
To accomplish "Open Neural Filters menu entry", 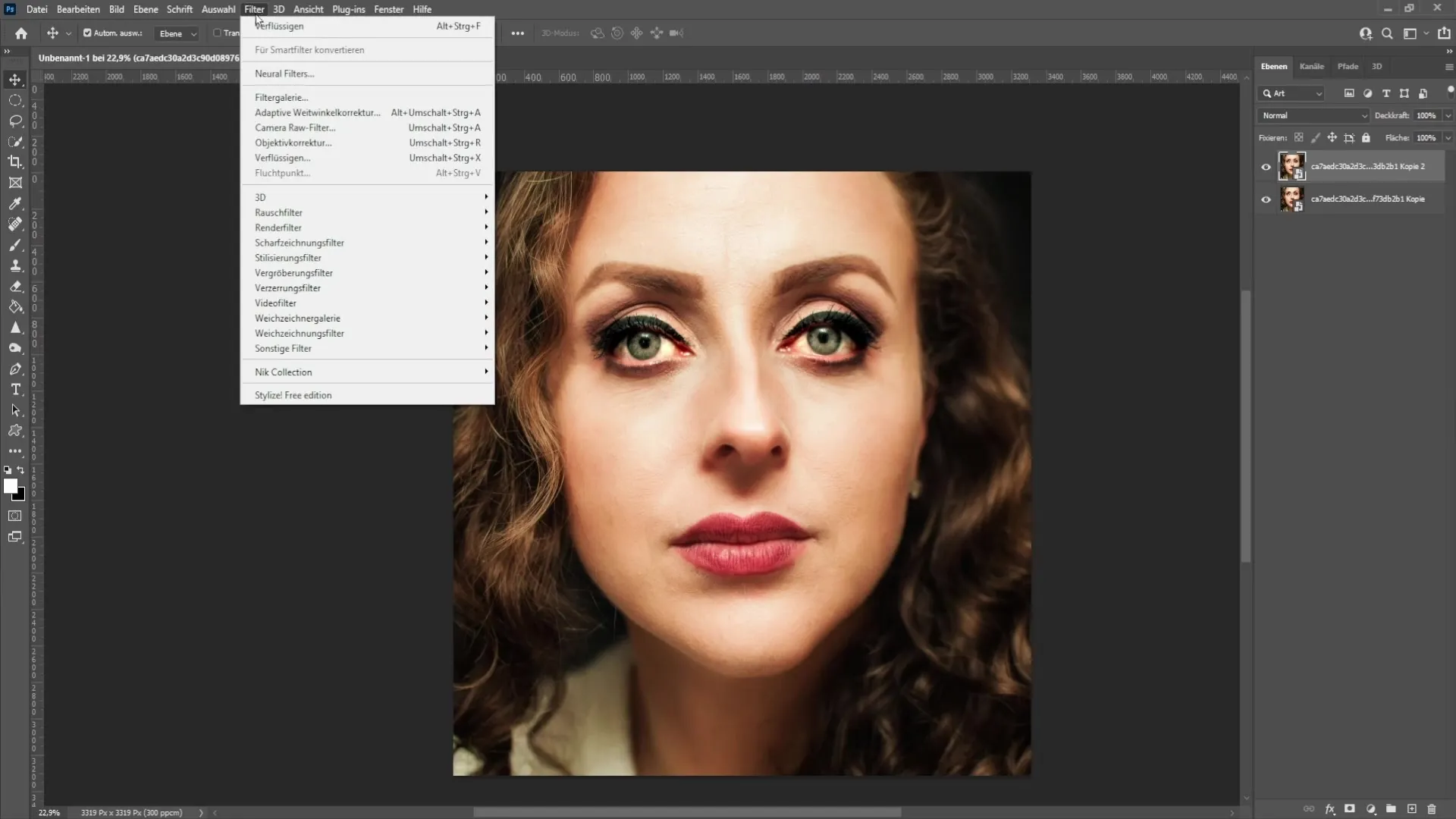I will (x=368, y=74).
